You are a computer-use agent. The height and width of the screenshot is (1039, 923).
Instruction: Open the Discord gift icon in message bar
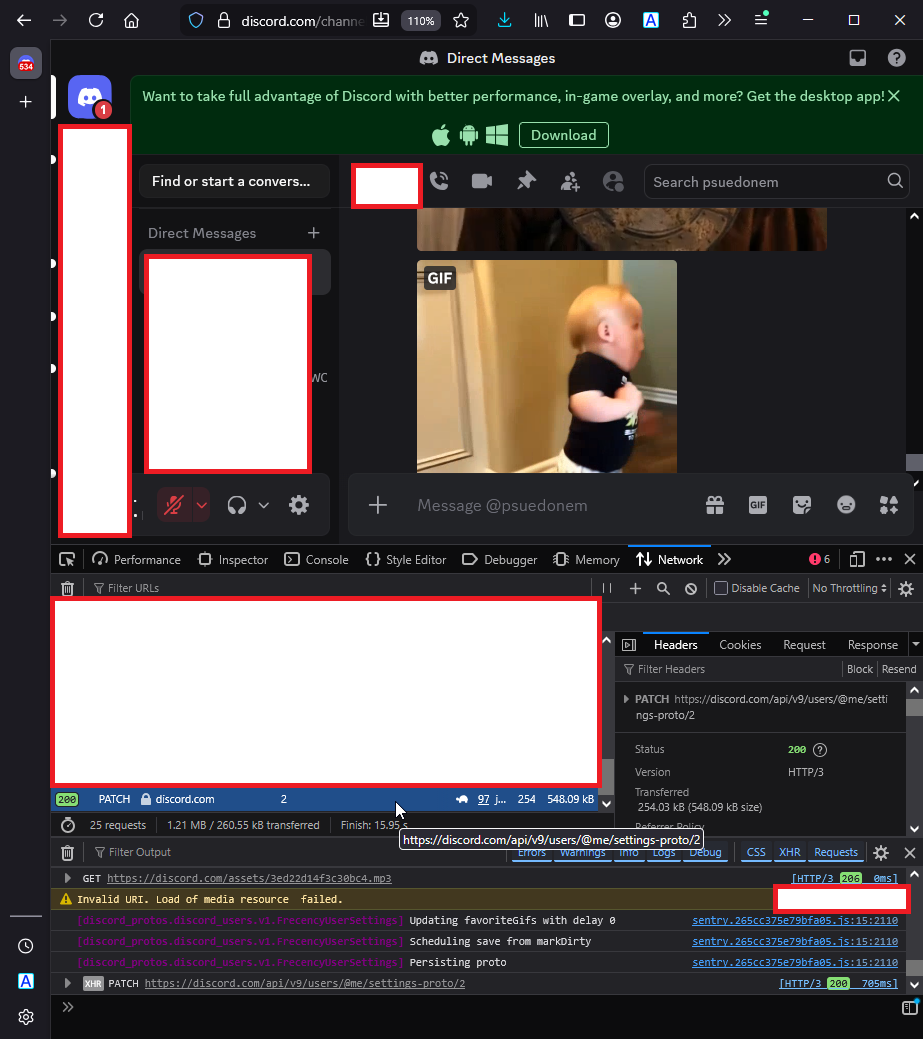tap(714, 505)
